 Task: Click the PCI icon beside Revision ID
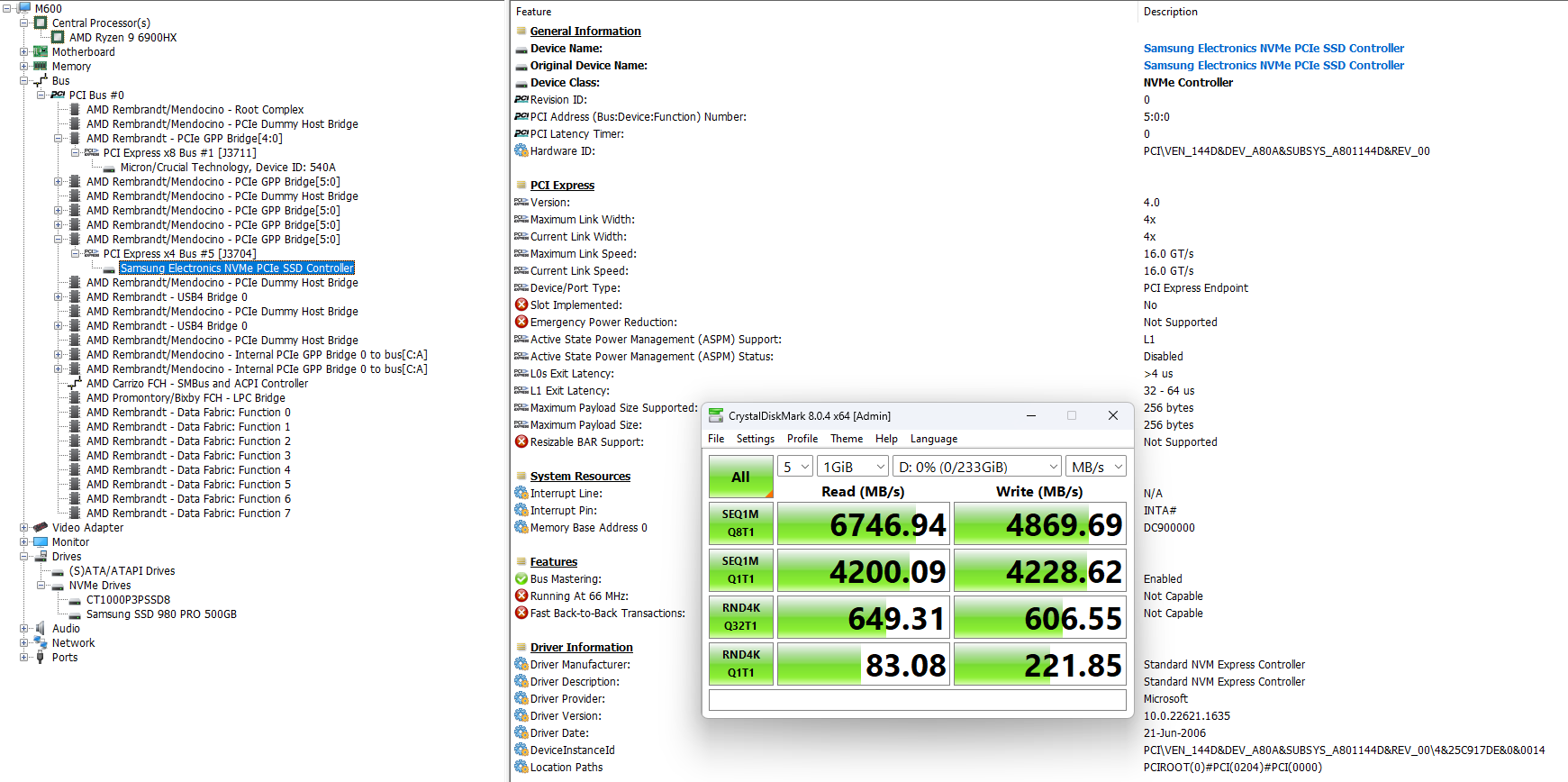[521, 99]
